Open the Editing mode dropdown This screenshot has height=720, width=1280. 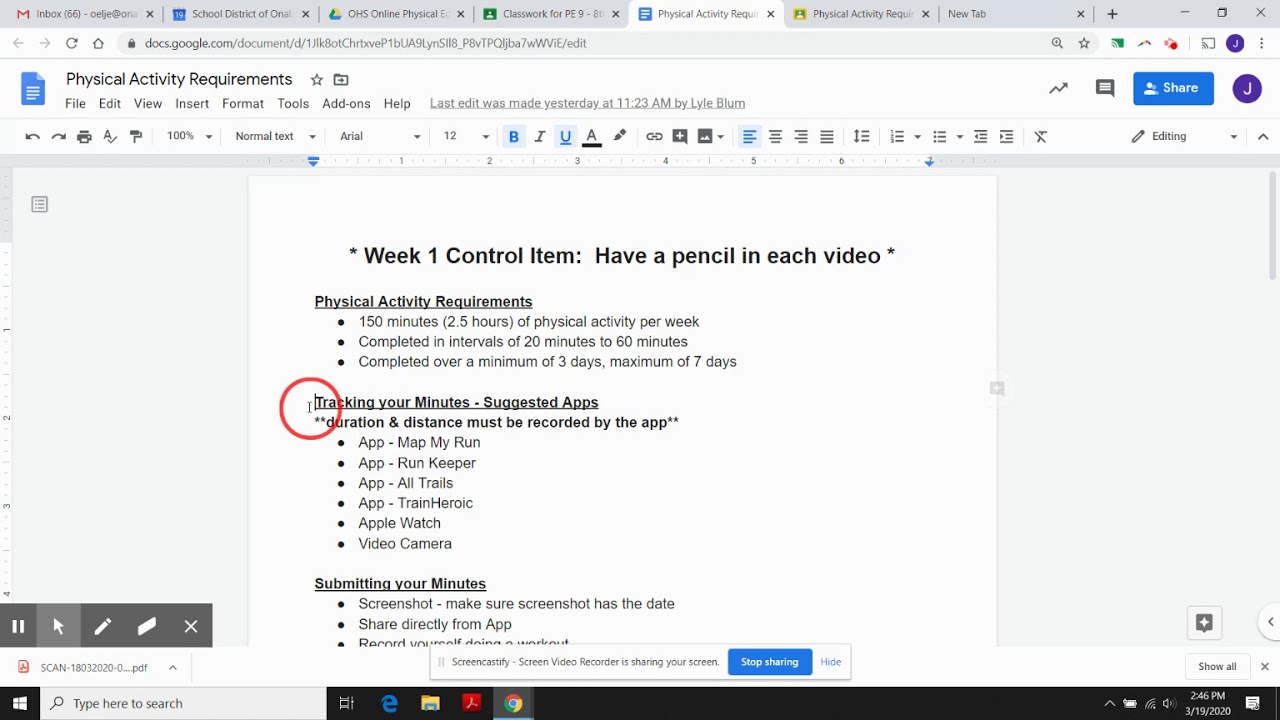(1185, 136)
